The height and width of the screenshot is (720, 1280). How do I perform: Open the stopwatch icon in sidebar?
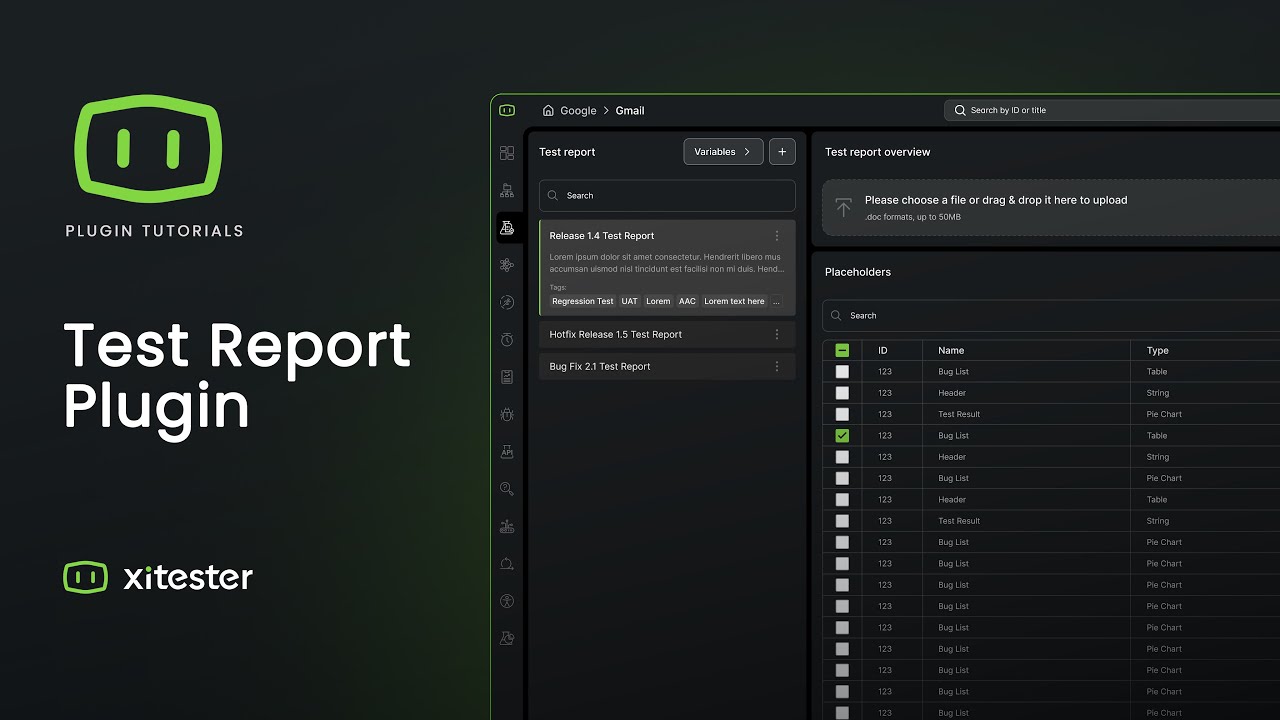[x=507, y=340]
